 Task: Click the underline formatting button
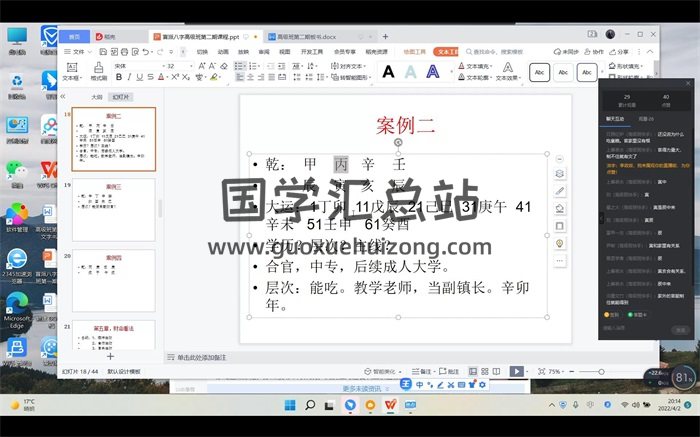click(139, 77)
